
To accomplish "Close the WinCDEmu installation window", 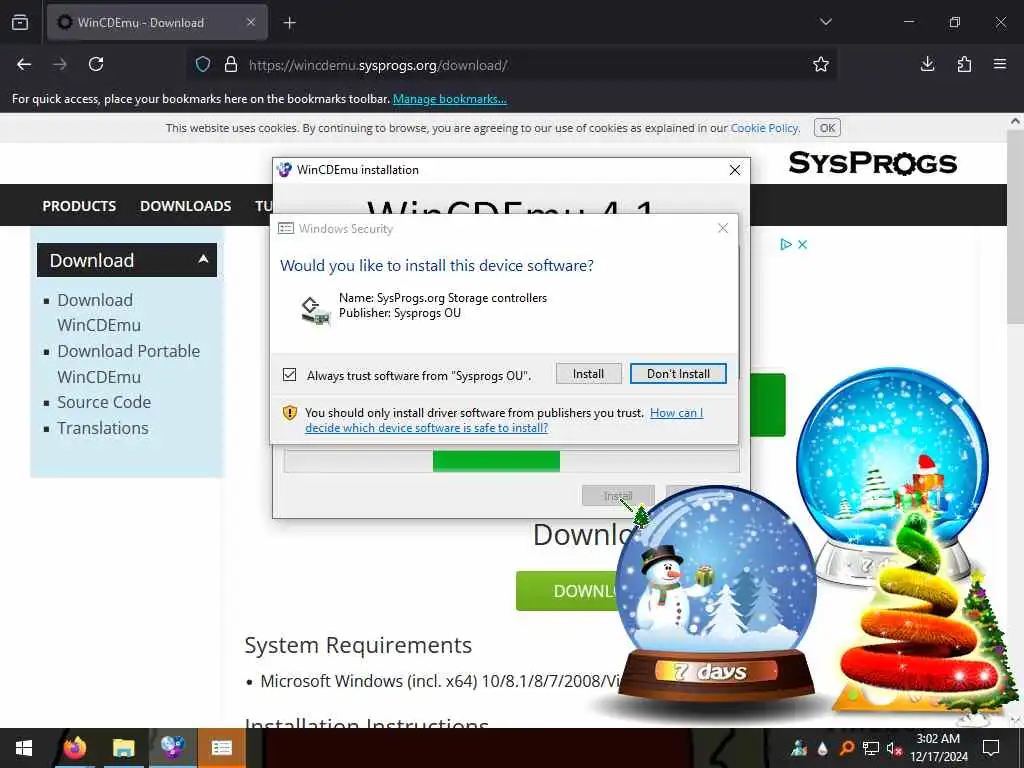I will point(735,170).
